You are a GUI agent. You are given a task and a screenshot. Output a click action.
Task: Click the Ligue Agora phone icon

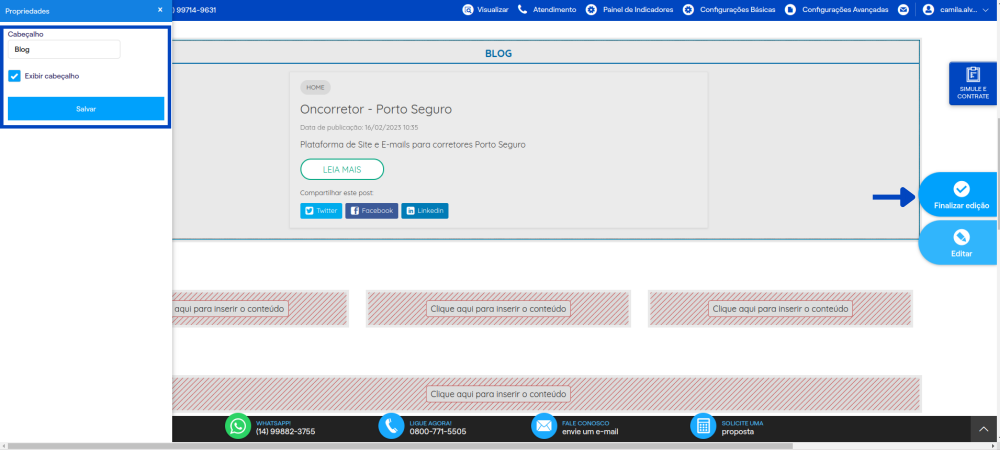tap(391, 426)
